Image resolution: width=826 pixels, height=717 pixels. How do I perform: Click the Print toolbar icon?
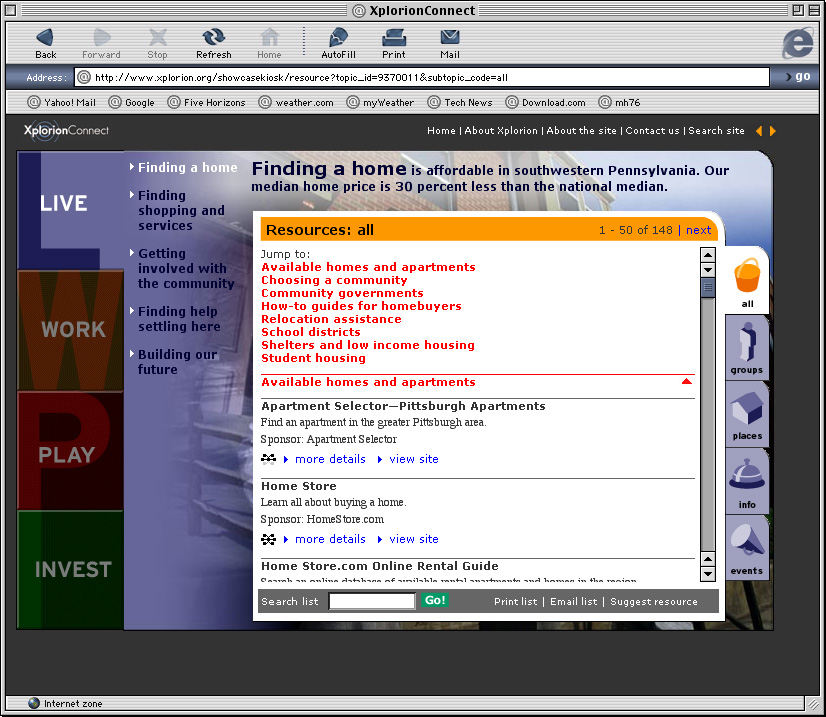tap(393, 43)
